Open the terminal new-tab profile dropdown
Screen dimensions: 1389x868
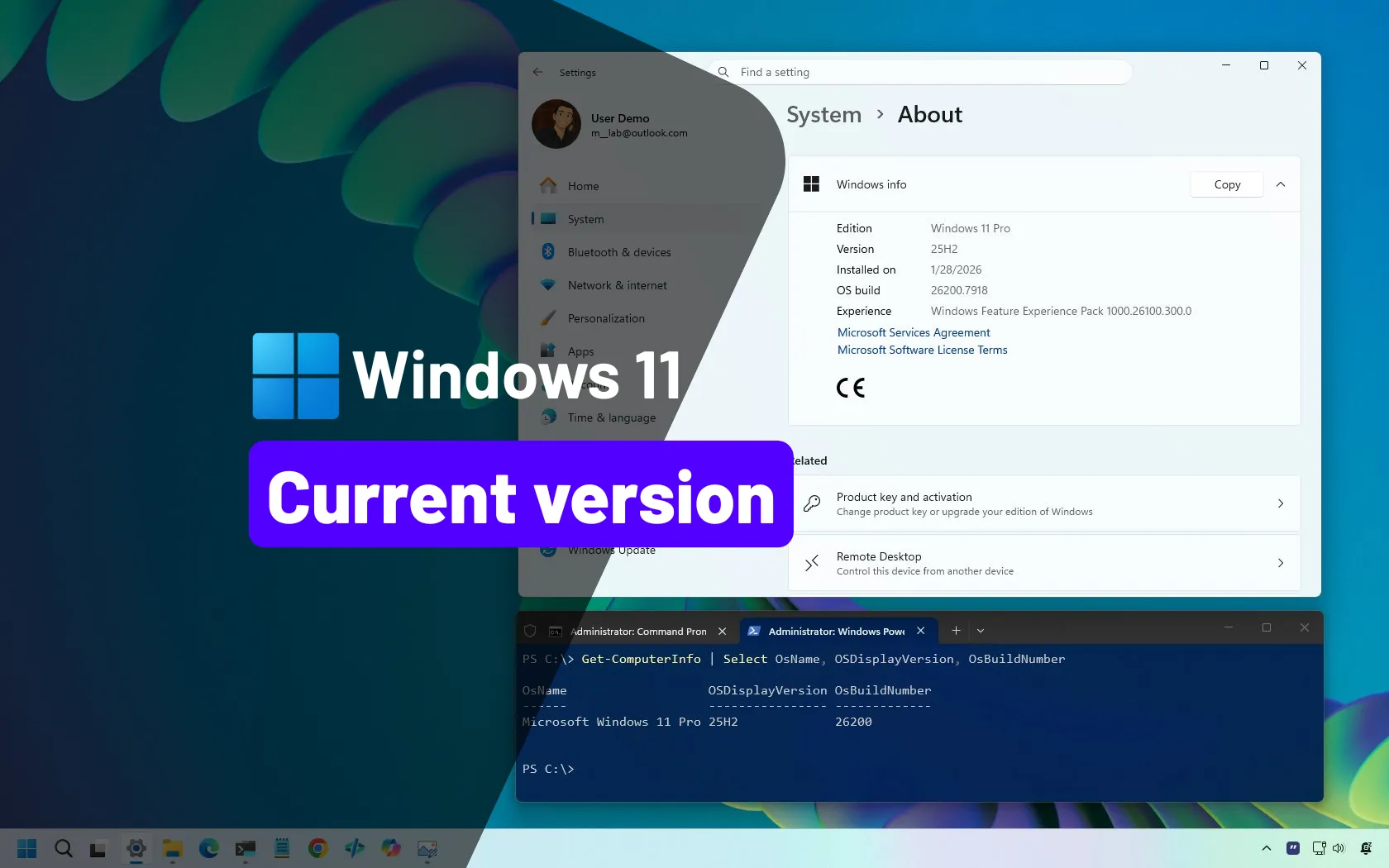981,631
